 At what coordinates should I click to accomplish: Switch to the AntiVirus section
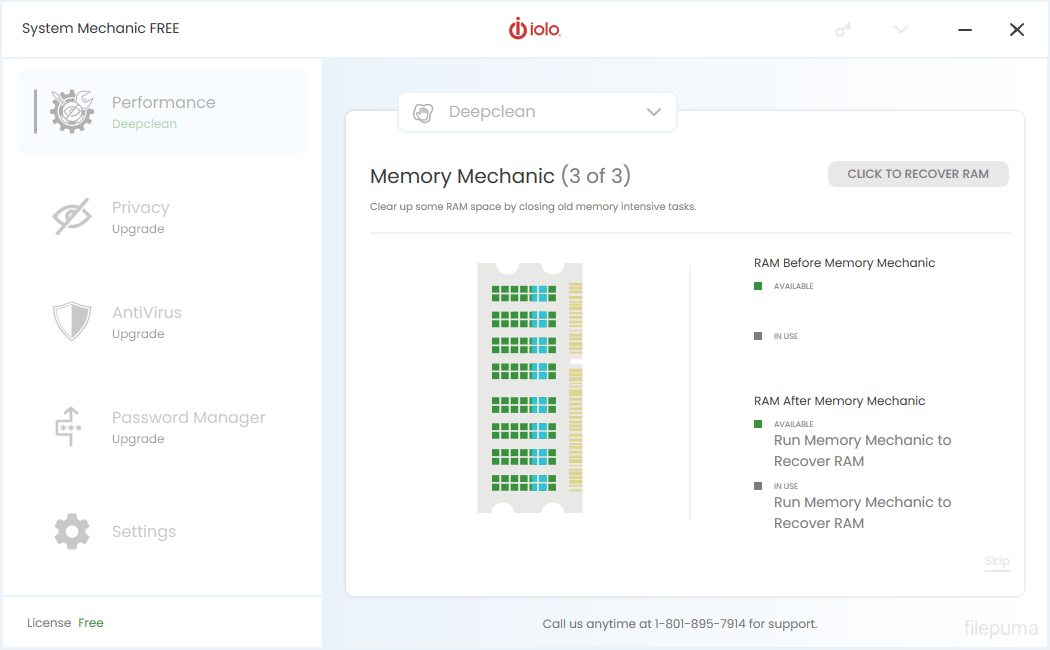coord(147,313)
